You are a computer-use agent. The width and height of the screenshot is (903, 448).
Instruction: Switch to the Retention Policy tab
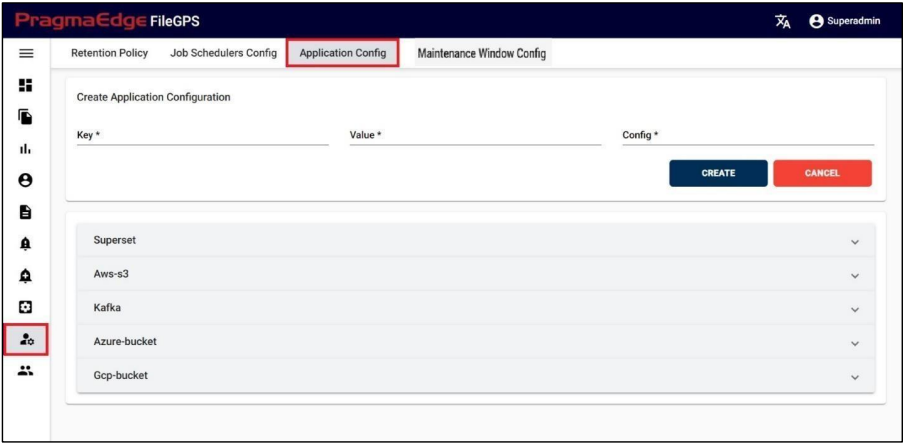109,54
